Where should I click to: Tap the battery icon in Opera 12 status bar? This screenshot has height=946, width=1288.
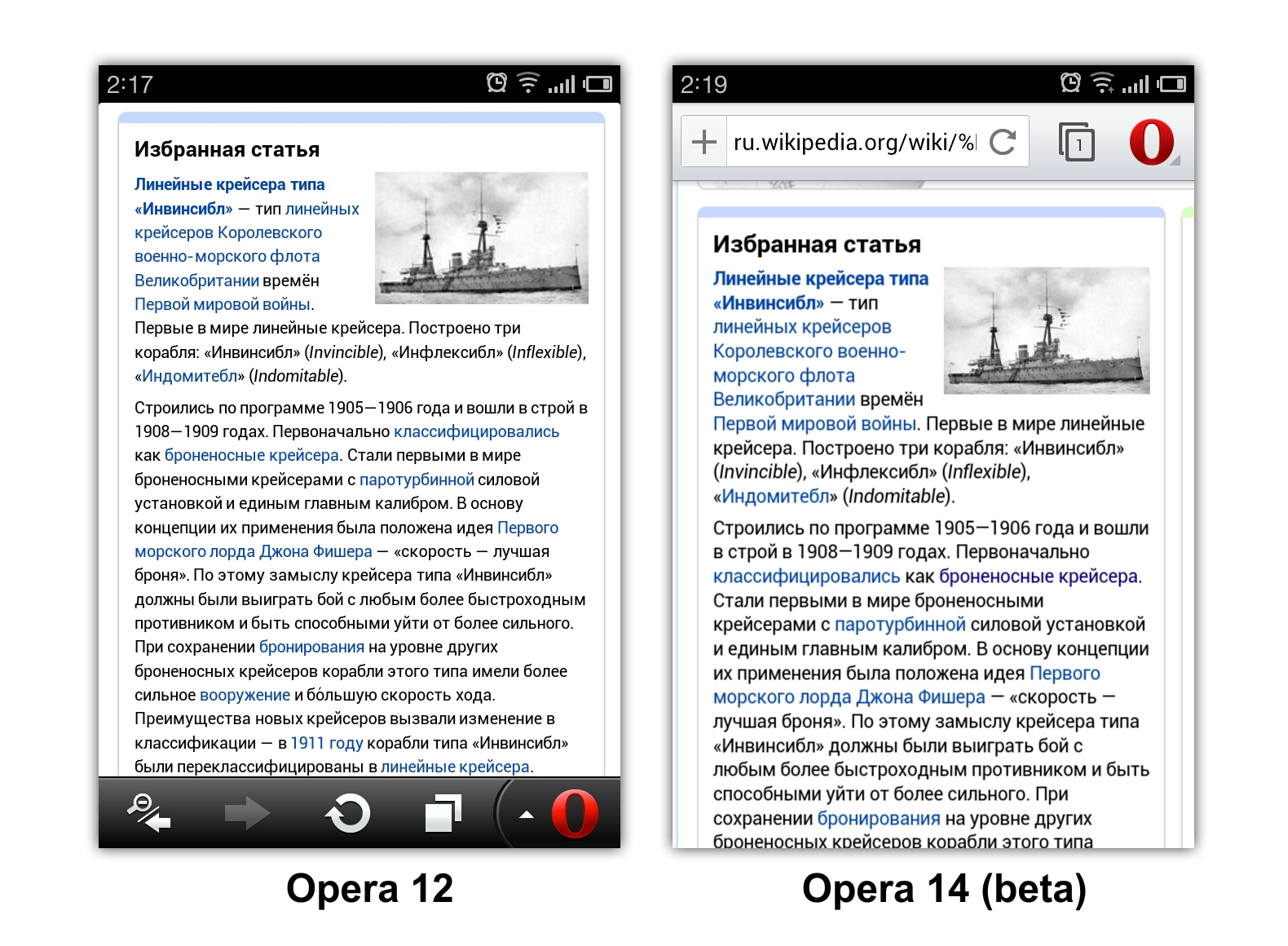(x=598, y=83)
